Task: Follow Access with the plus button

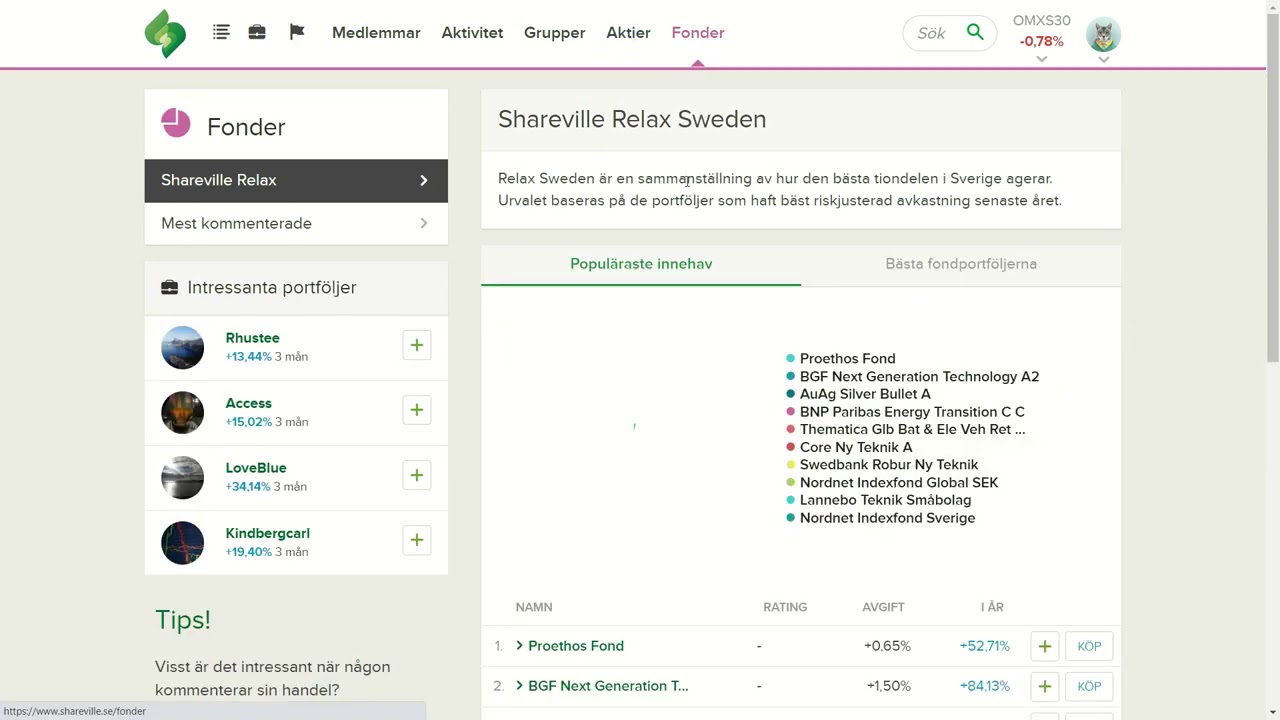Action: click(417, 410)
